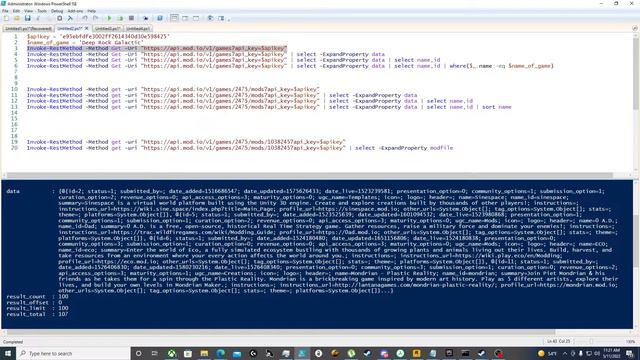Open the Xbox app from the taskbar
Screen dimensions: 640x360
(x=171, y=353)
